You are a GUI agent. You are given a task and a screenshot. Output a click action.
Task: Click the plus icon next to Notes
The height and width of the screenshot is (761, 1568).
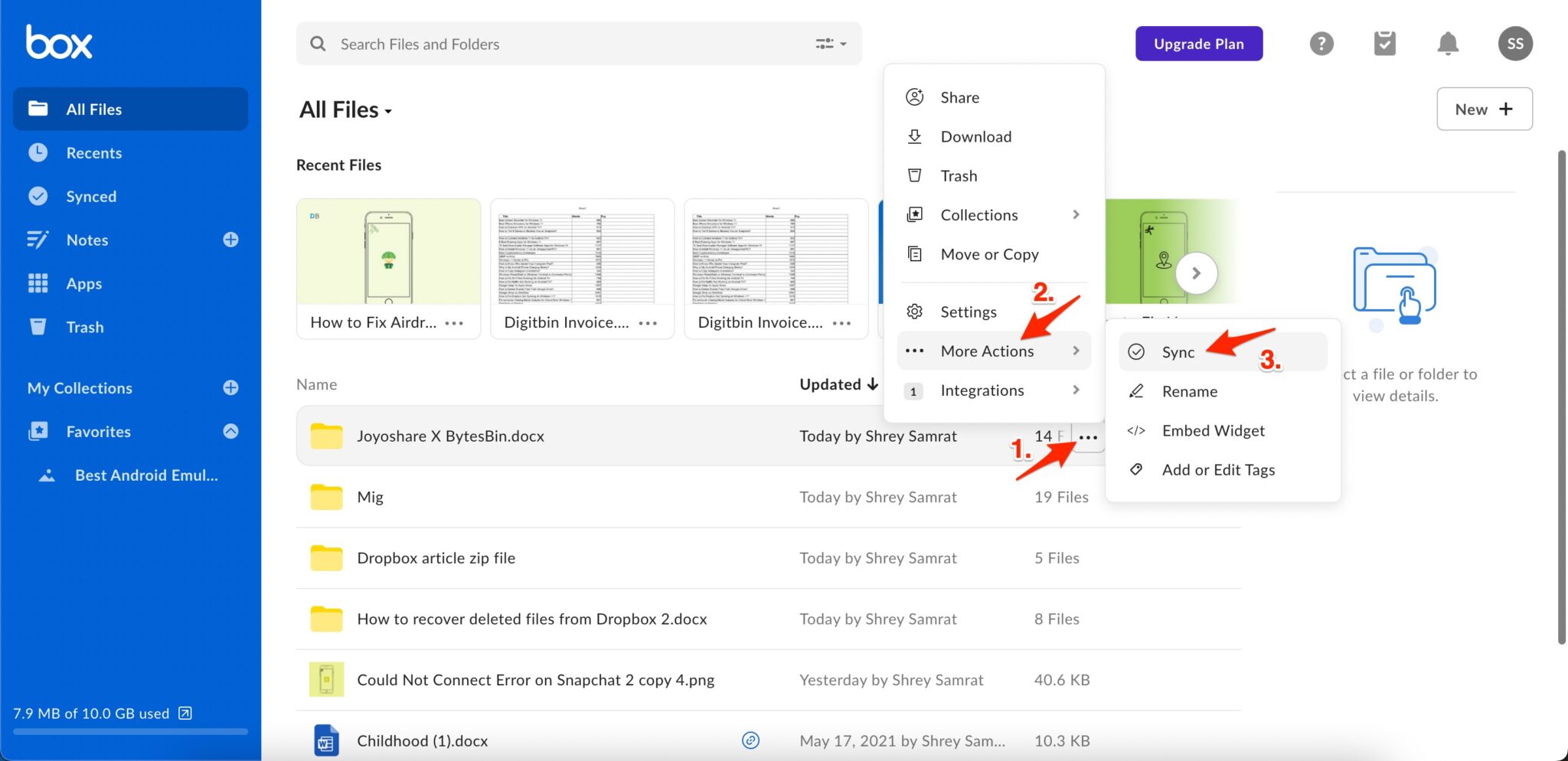click(230, 240)
